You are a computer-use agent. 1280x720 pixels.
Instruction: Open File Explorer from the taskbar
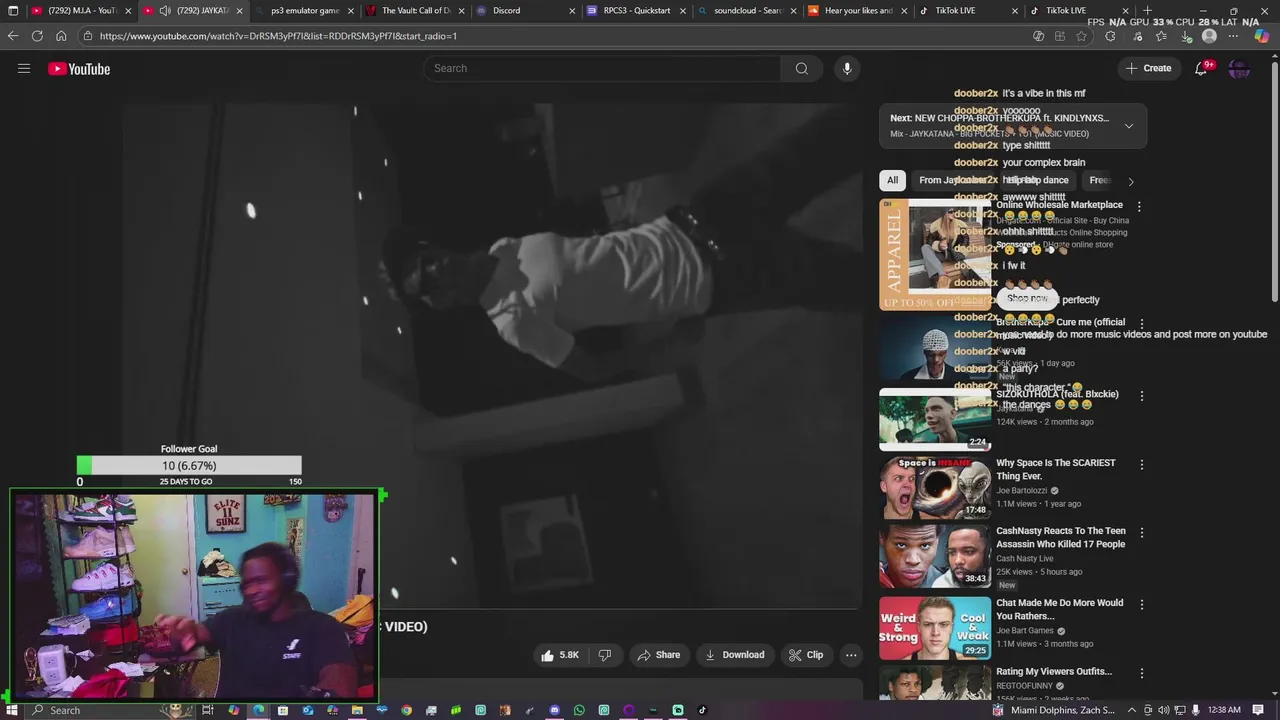(357, 710)
